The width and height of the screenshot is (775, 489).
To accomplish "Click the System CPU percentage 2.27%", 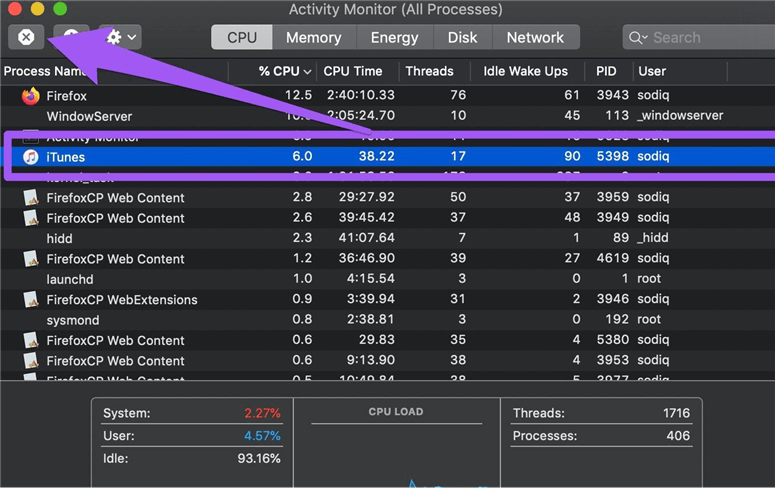I will 262,413.
